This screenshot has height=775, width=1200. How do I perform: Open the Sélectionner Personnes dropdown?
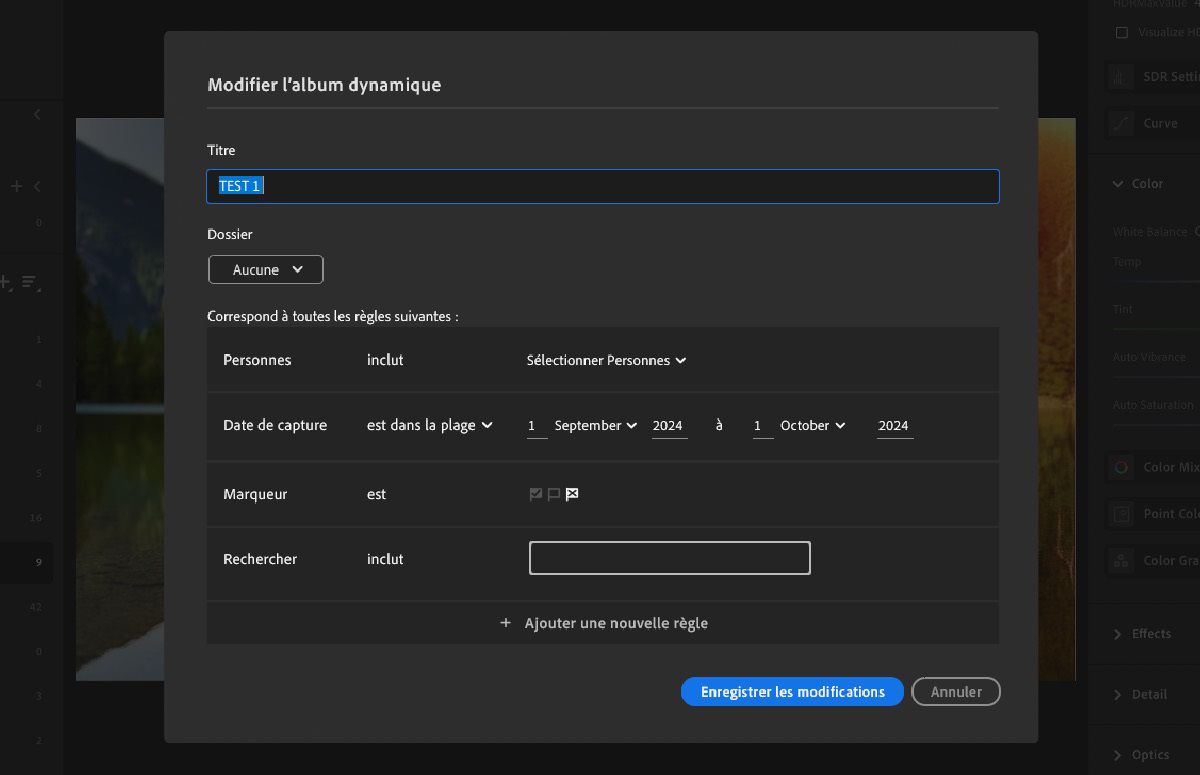605,360
